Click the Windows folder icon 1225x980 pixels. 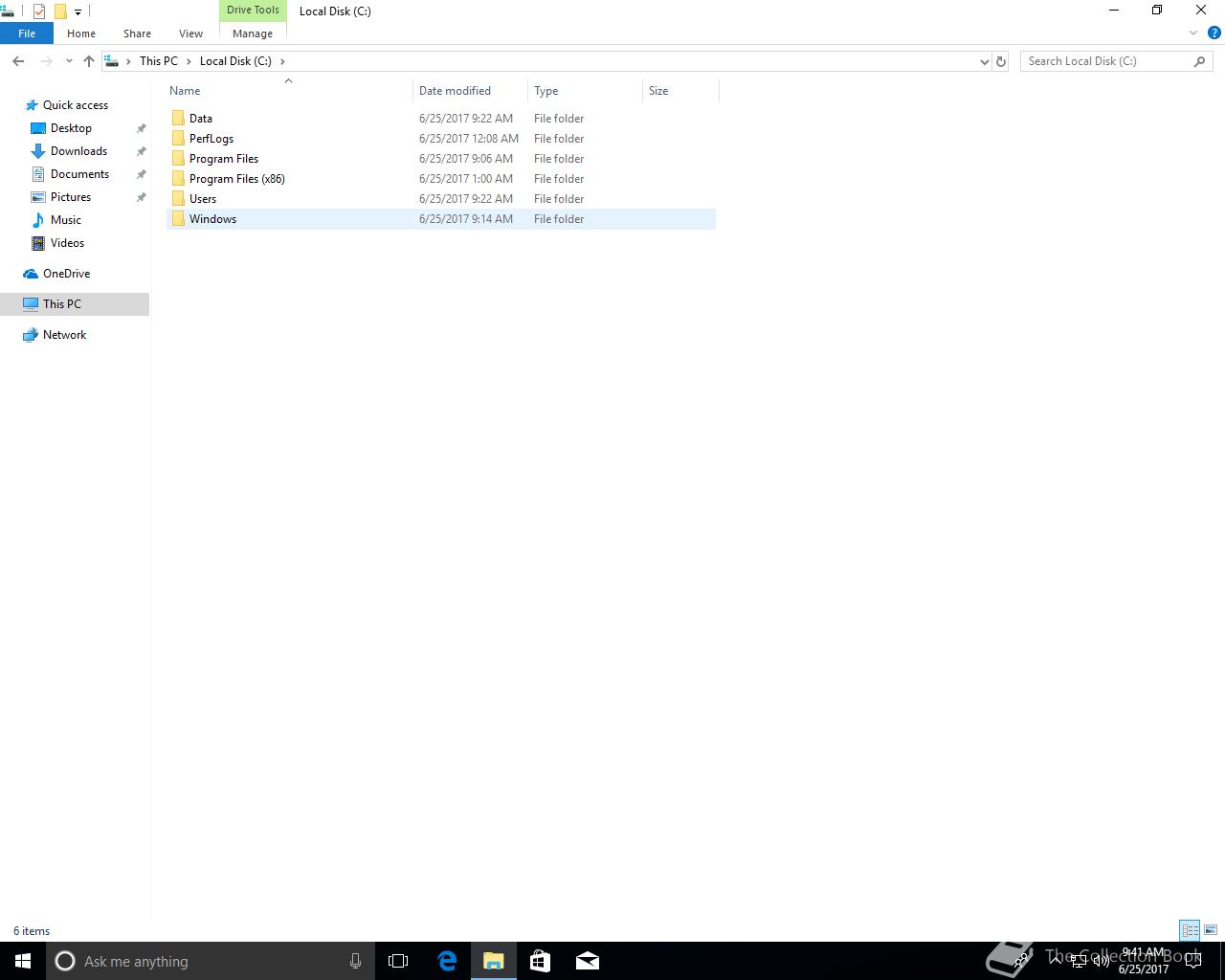point(178,219)
